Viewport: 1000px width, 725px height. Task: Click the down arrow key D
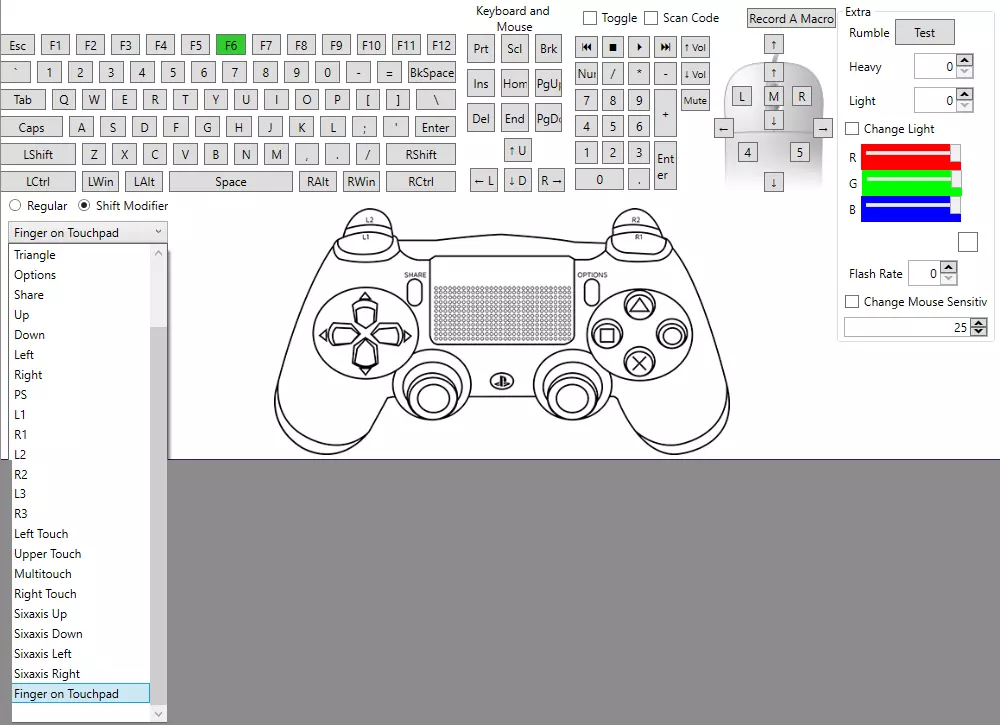coord(517,180)
